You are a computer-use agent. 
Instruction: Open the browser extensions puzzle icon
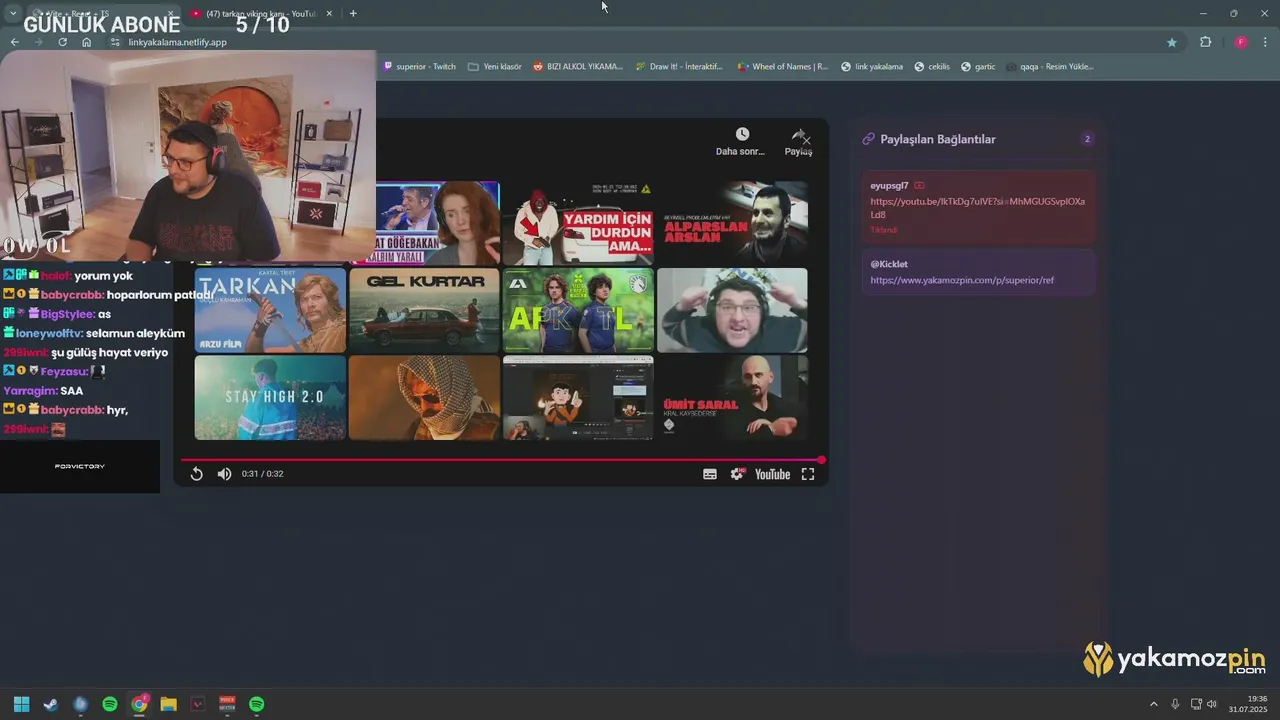click(x=1205, y=42)
